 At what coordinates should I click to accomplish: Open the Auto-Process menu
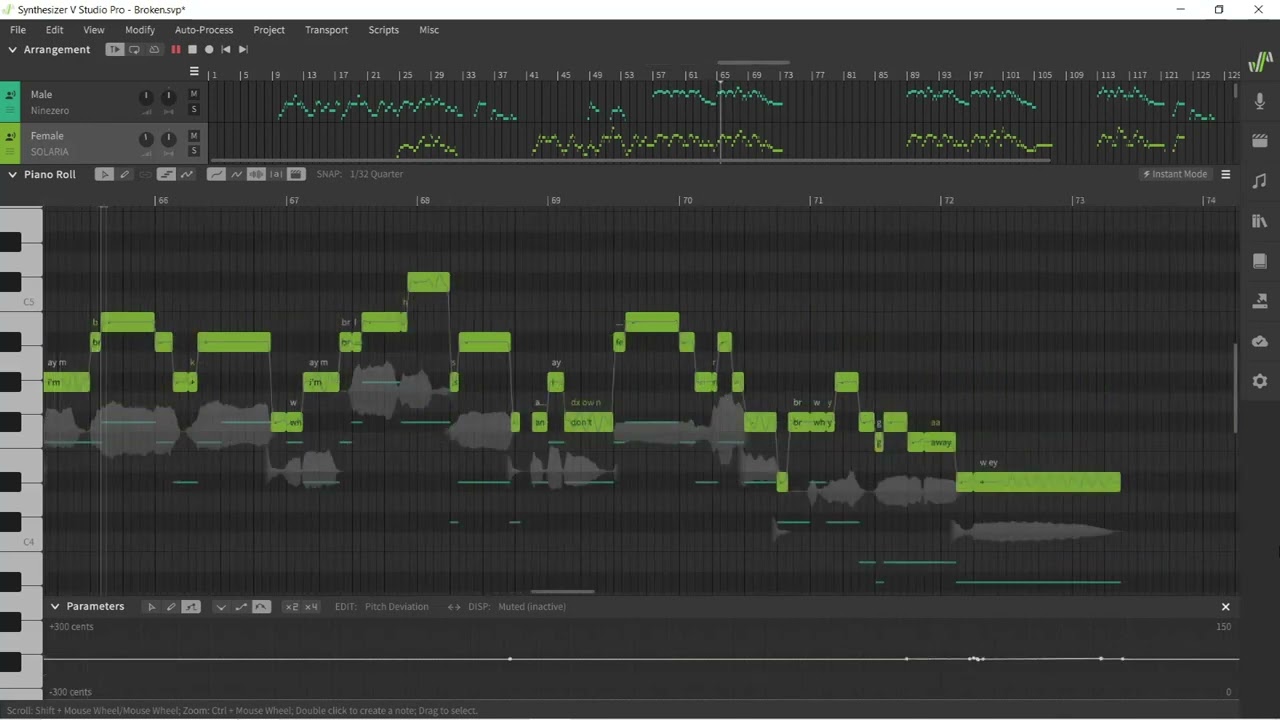coord(204,30)
